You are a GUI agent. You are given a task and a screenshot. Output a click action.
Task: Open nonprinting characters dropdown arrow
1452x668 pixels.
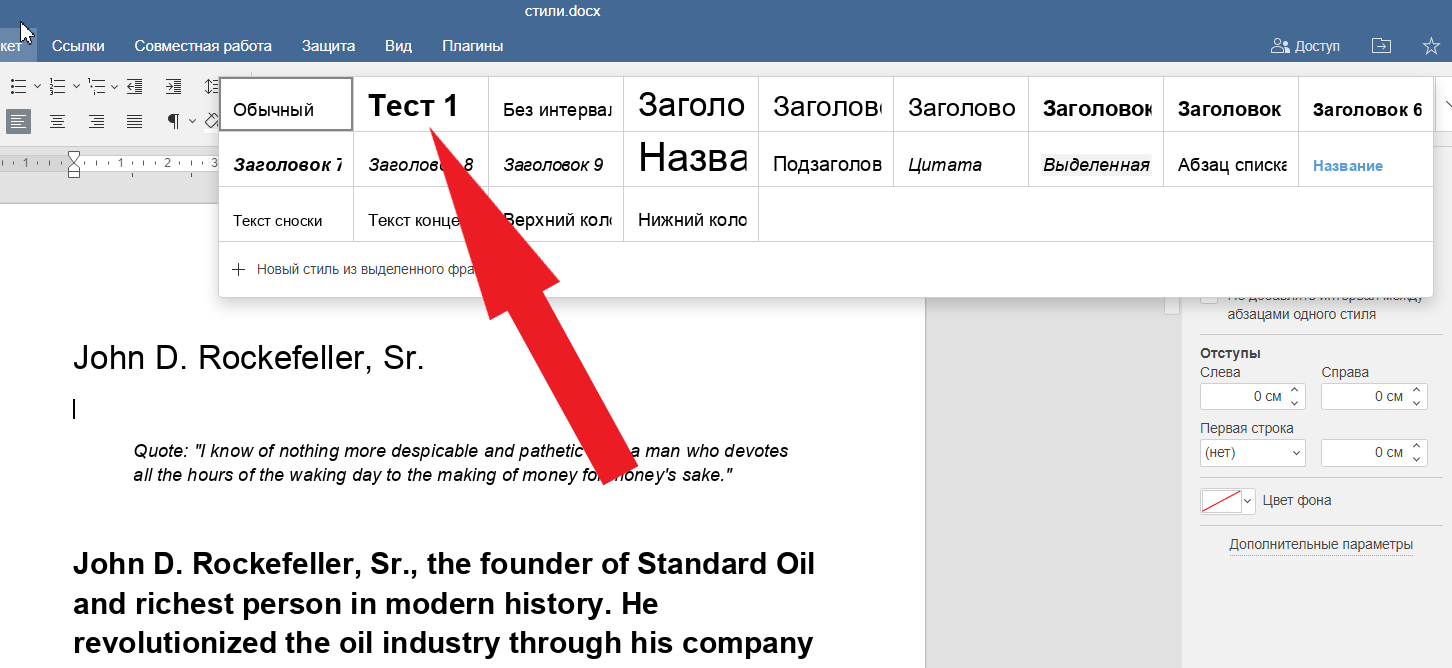(x=191, y=121)
